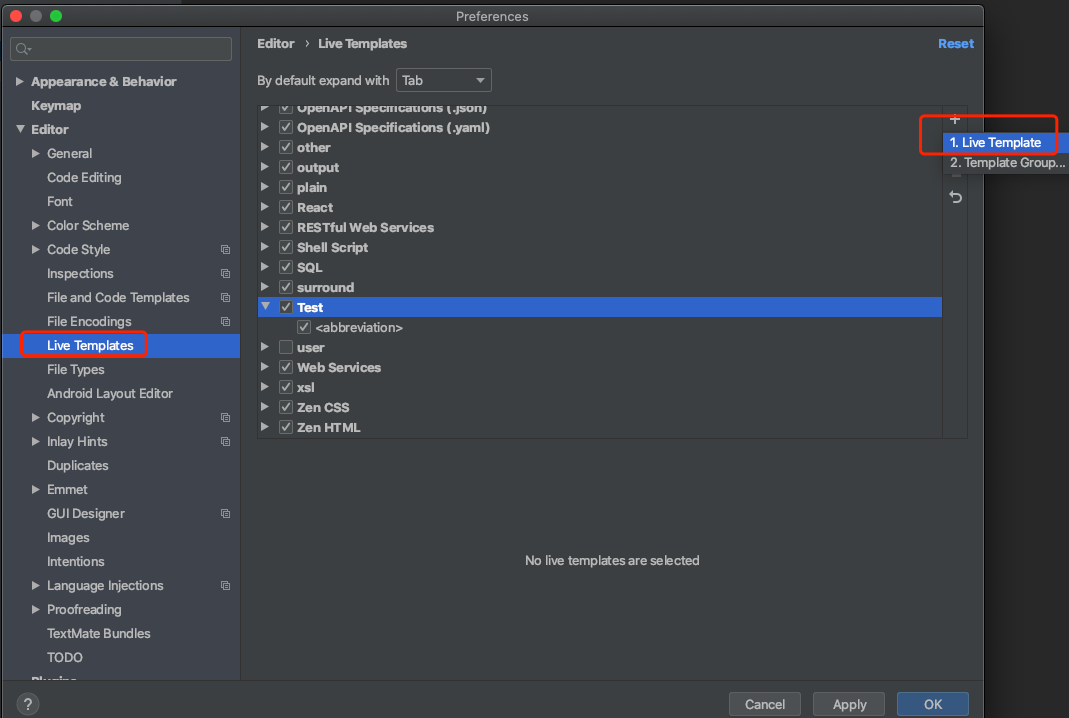
Task: Confirm with the OK button
Action: point(933,704)
